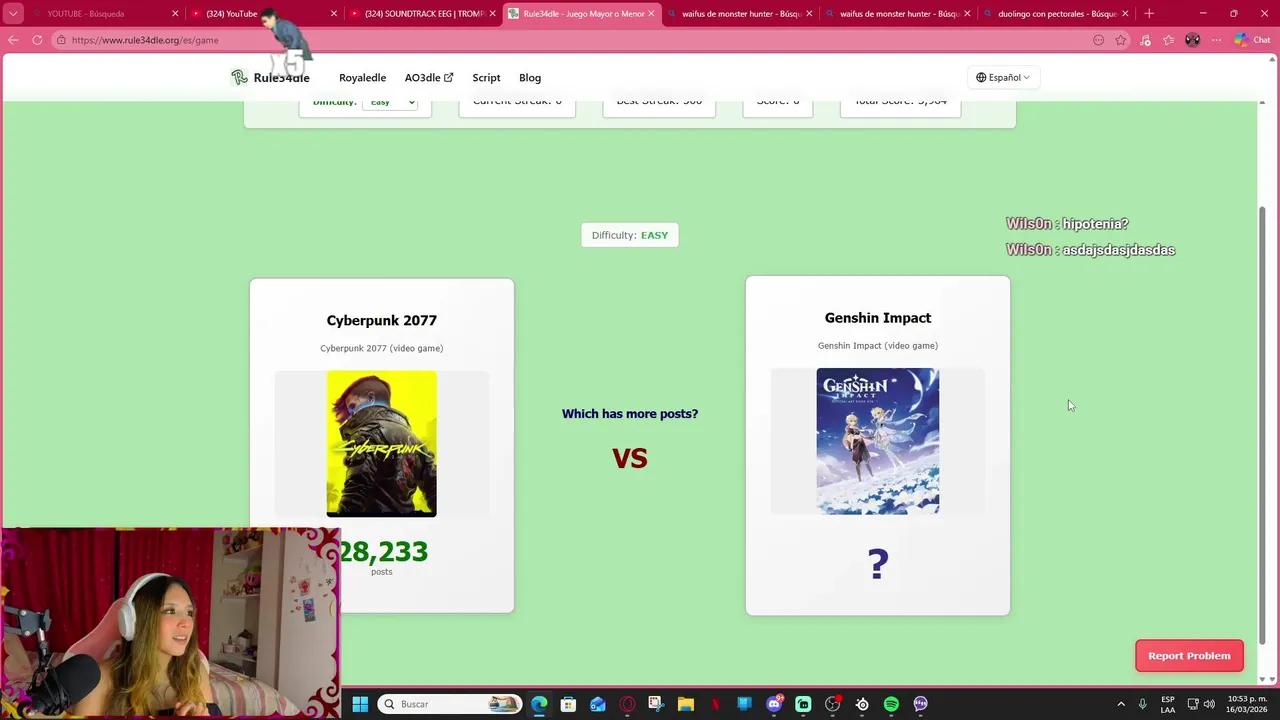
Task: Open Snipping Tool from the taskbar
Action: click(x=656, y=704)
